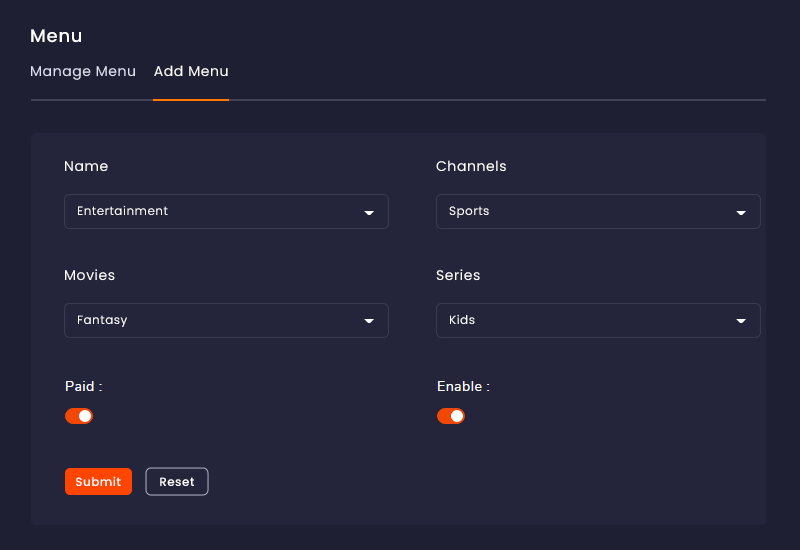Click the 'Enable :' label text
Viewport: 800px width, 550px height.
[x=463, y=386]
